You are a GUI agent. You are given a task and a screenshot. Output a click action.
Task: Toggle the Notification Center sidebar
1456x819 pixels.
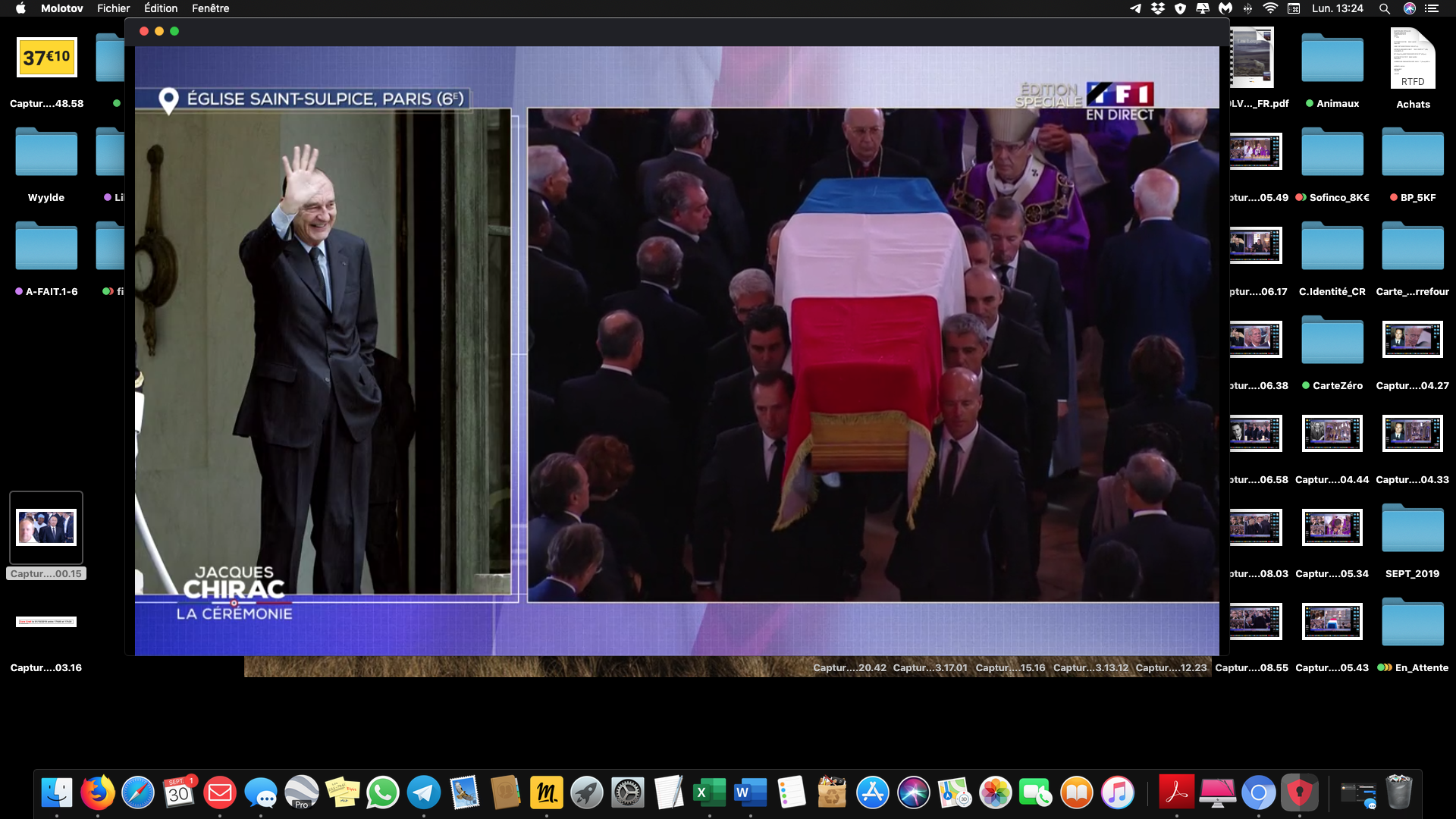(x=1432, y=8)
